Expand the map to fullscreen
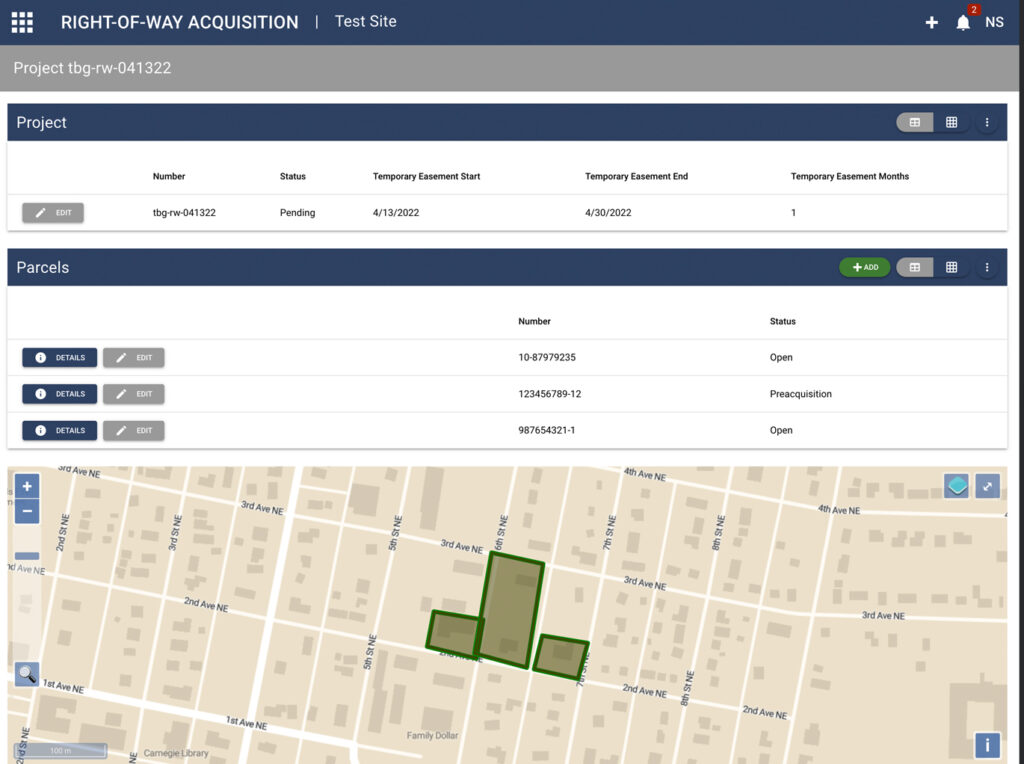This screenshot has height=764, width=1024. coord(987,485)
